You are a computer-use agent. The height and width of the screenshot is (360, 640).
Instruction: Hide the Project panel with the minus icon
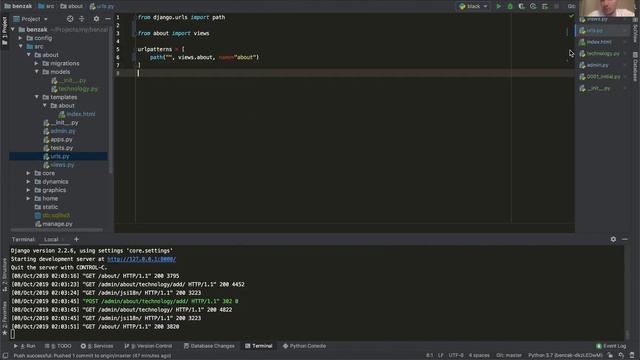(x=108, y=19)
